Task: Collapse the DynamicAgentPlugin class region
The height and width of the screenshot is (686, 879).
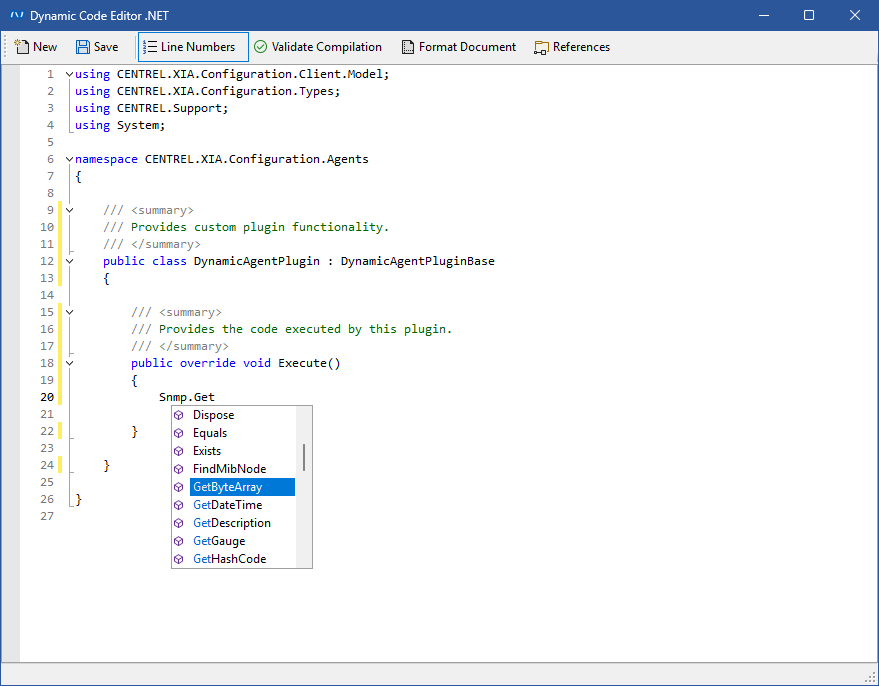Action: click(69, 261)
